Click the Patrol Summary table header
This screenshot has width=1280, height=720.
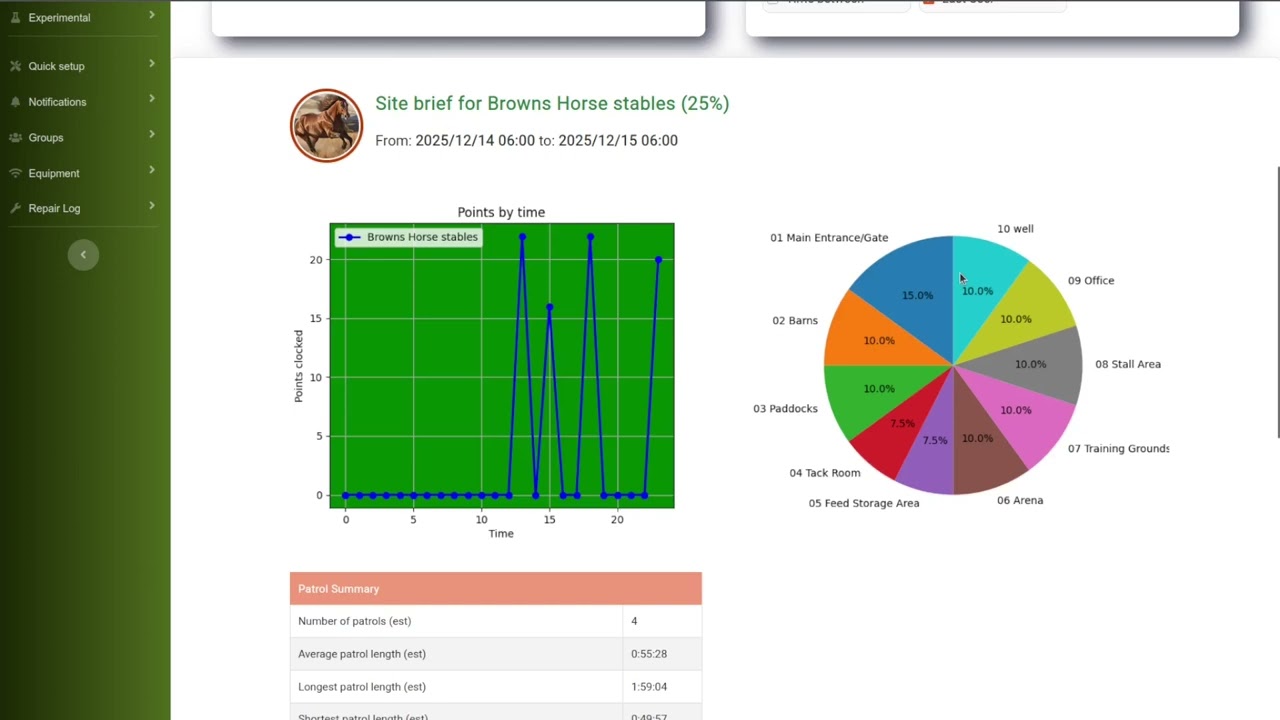coord(496,588)
